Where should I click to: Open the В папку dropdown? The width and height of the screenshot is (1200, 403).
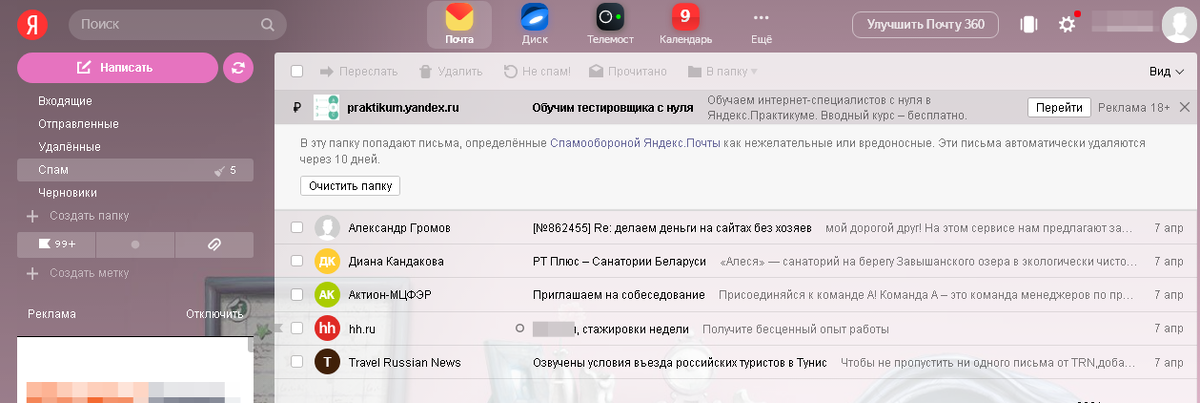[722, 71]
